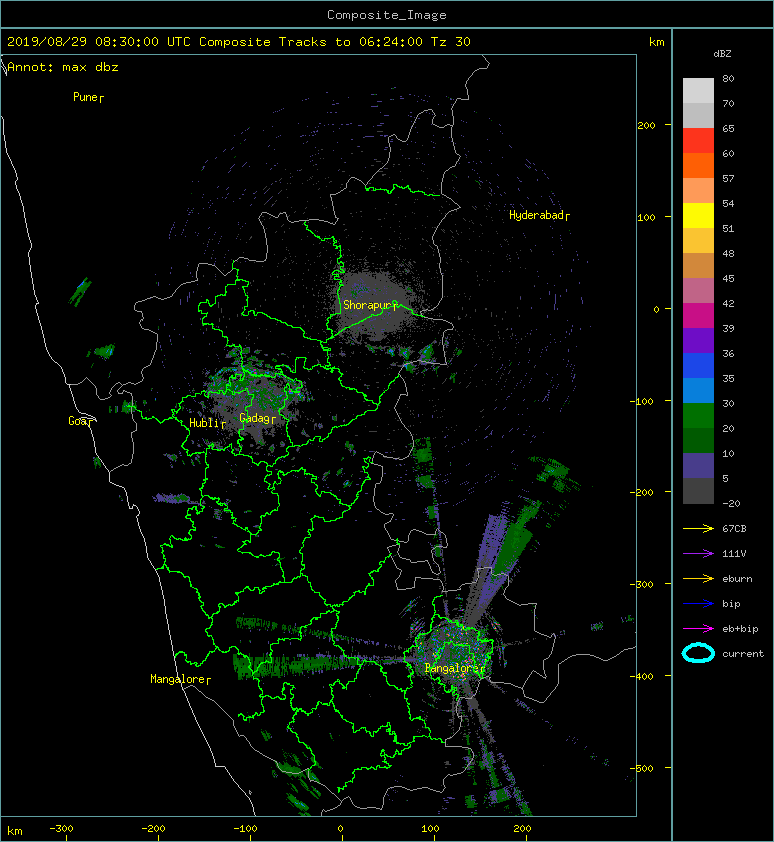Click the brown 48 dBZ swatch
Screen dimensions: 774x842
698,265
